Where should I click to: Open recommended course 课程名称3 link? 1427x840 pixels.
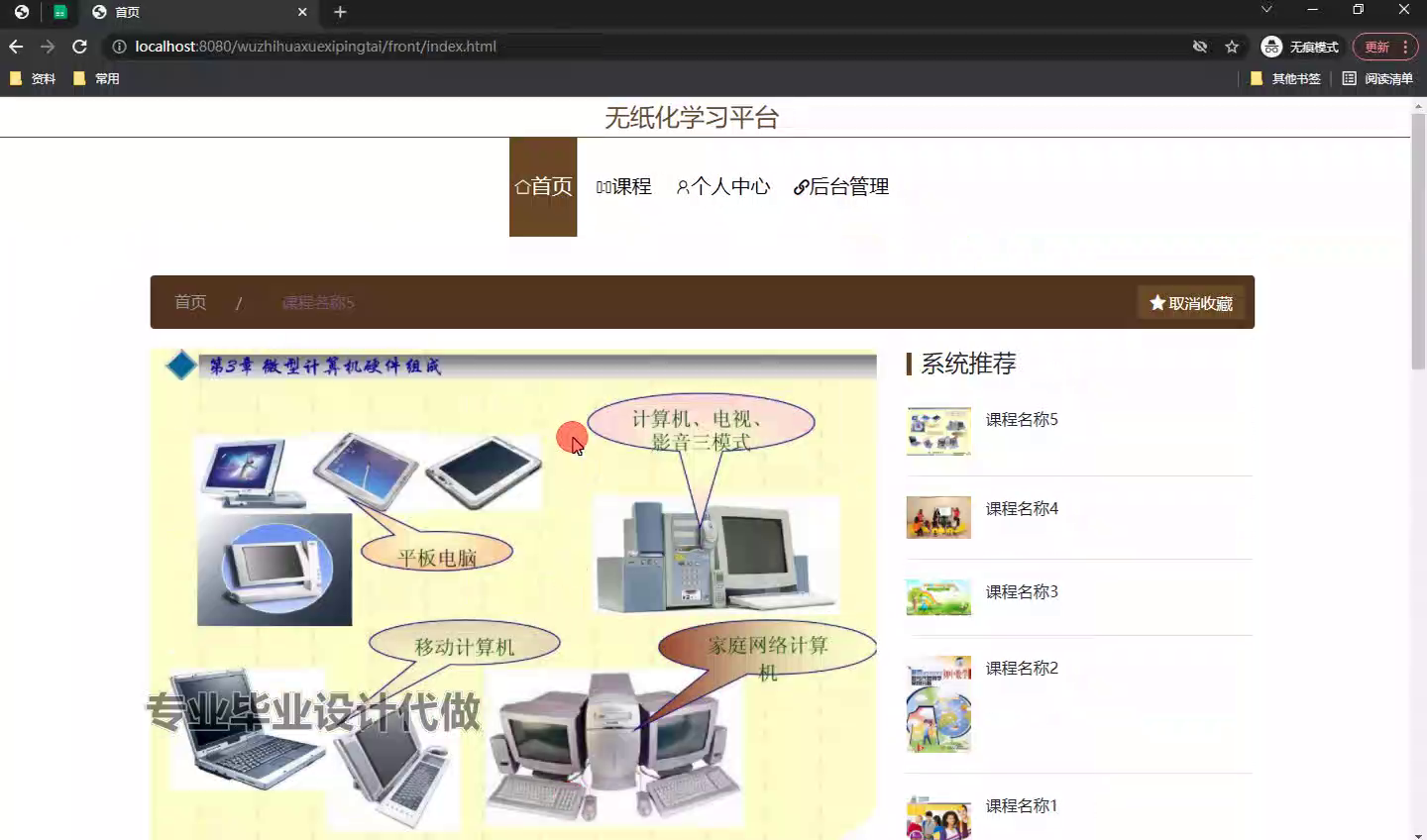pyautogui.click(x=1022, y=591)
